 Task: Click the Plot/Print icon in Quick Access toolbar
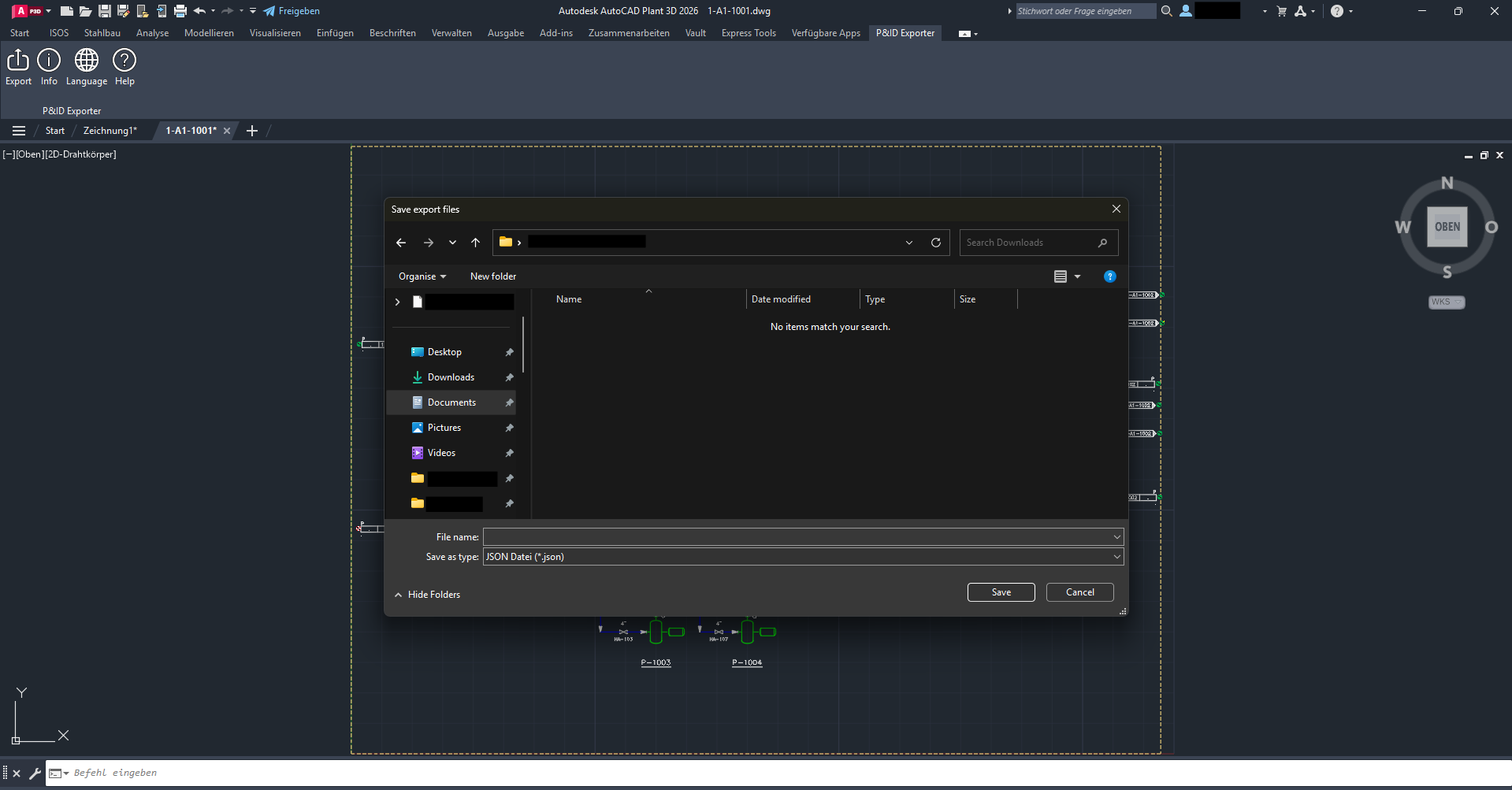[x=180, y=10]
